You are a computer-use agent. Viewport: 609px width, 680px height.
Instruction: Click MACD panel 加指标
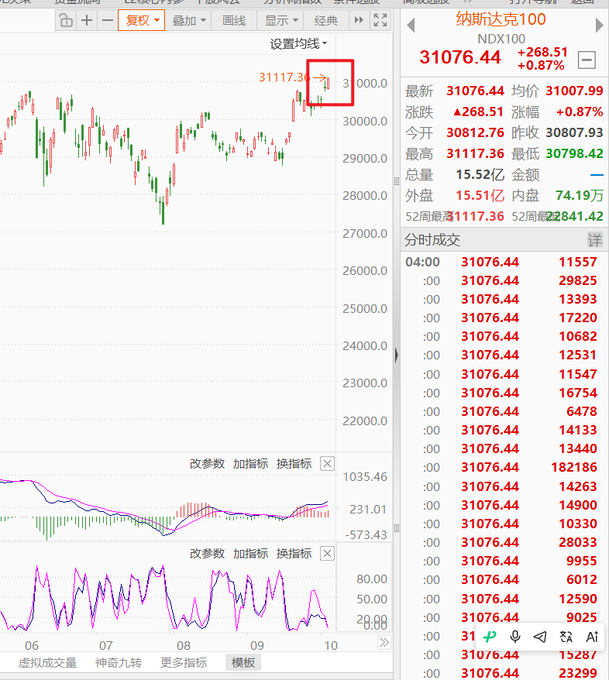click(250, 464)
